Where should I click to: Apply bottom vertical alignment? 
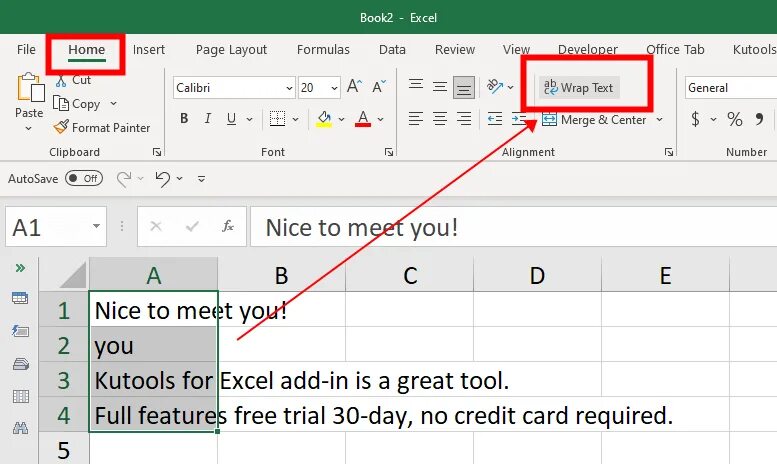pyautogui.click(x=464, y=88)
